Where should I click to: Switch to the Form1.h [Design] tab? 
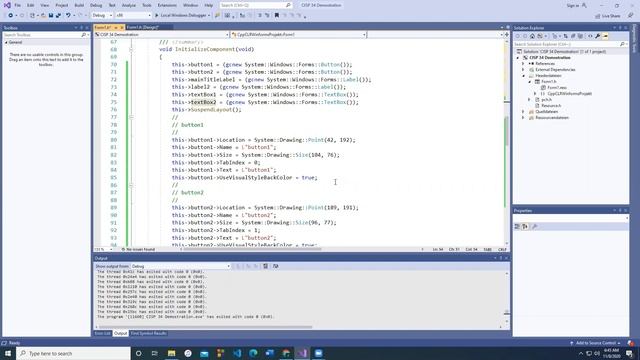tap(142, 27)
